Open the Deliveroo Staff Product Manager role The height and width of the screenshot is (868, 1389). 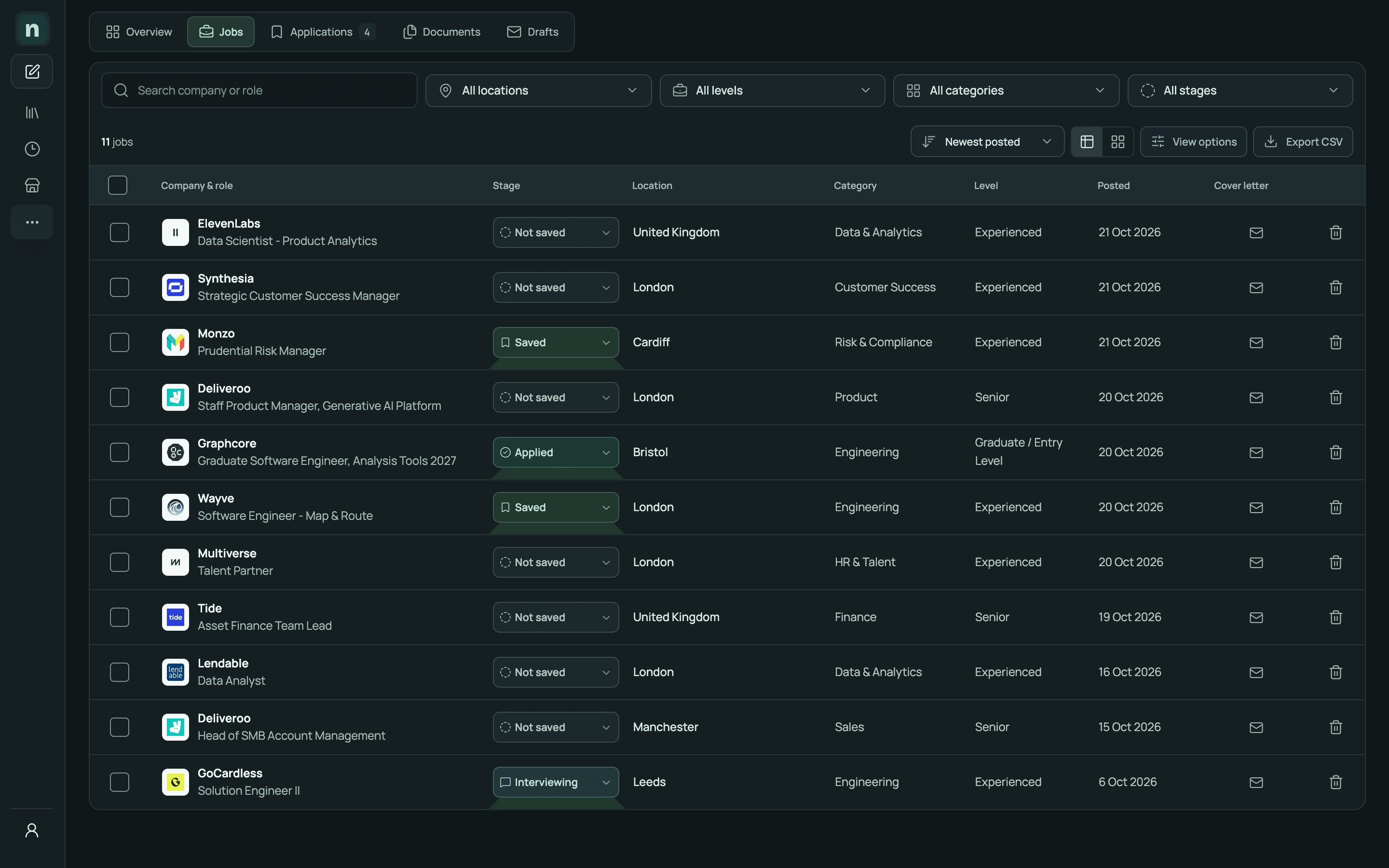click(319, 406)
